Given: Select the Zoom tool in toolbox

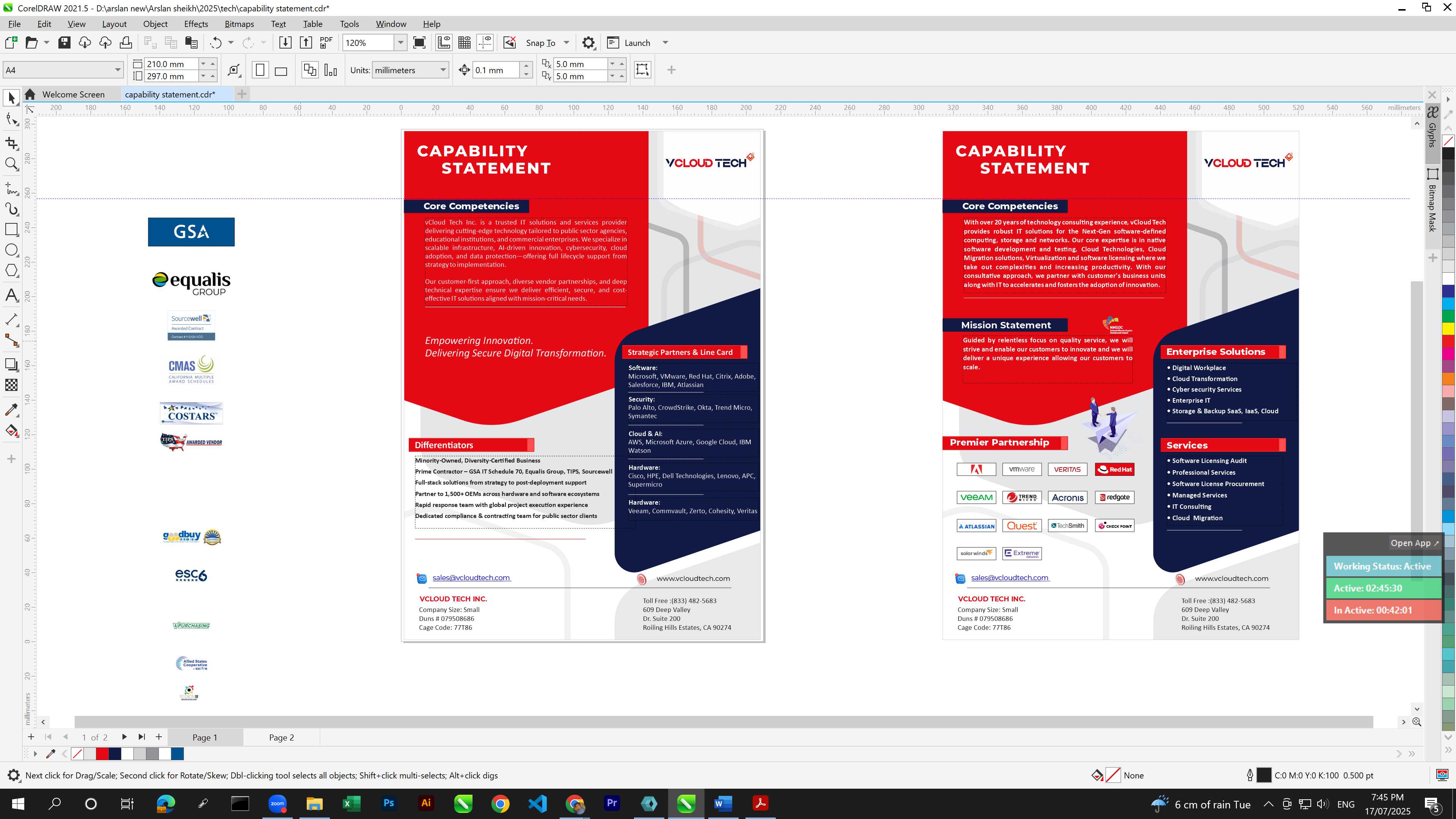Looking at the screenshot, I should pyautogui.click(x=11, y=164).
